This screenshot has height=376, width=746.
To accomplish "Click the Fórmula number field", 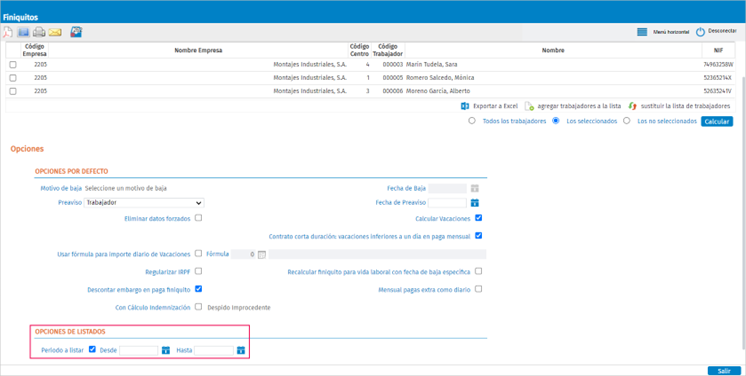I will tap(244, 255).
